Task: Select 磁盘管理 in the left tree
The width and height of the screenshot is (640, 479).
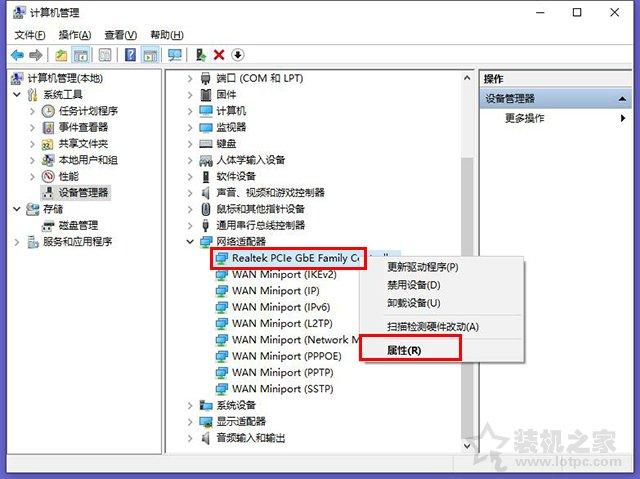Action: (78, 225)
